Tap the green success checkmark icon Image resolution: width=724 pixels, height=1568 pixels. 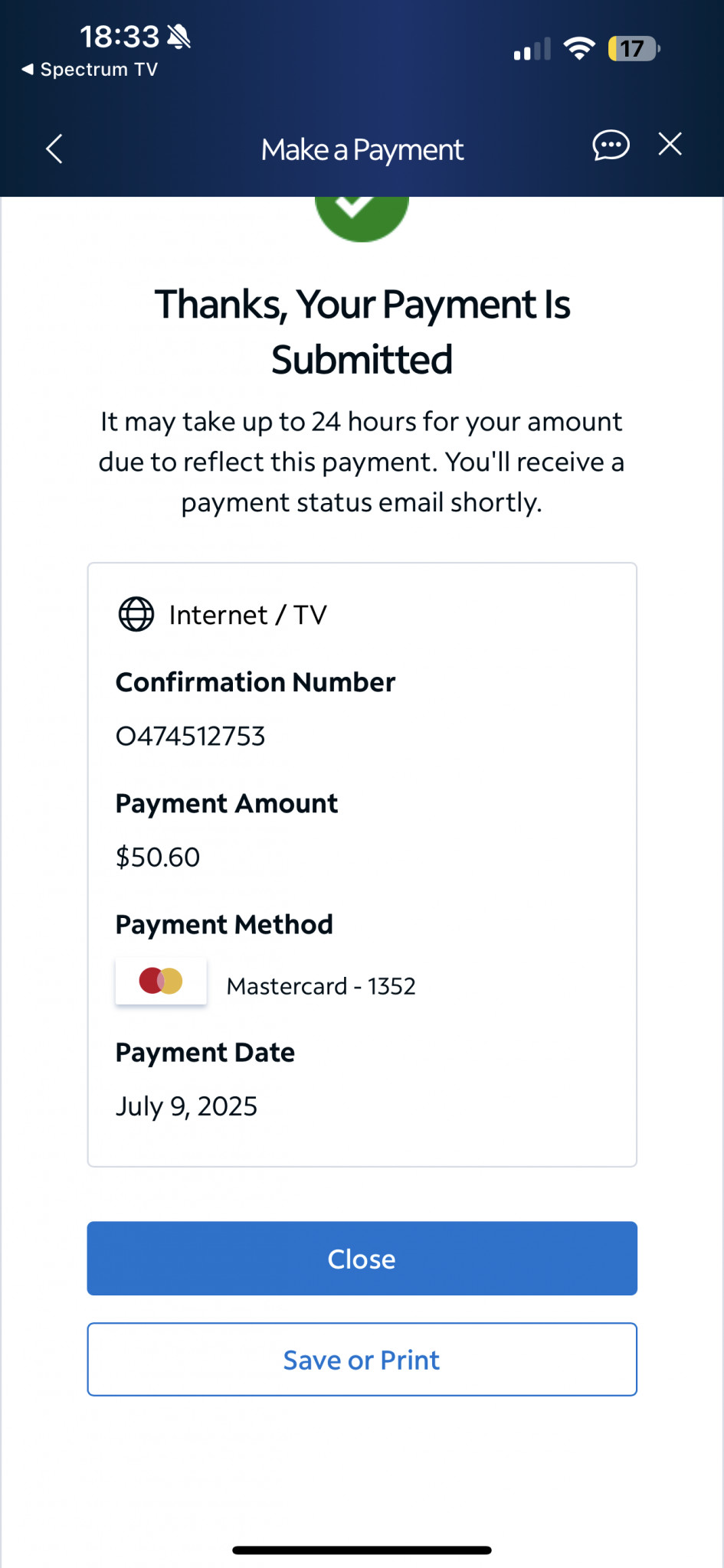[x=362, y=217]
